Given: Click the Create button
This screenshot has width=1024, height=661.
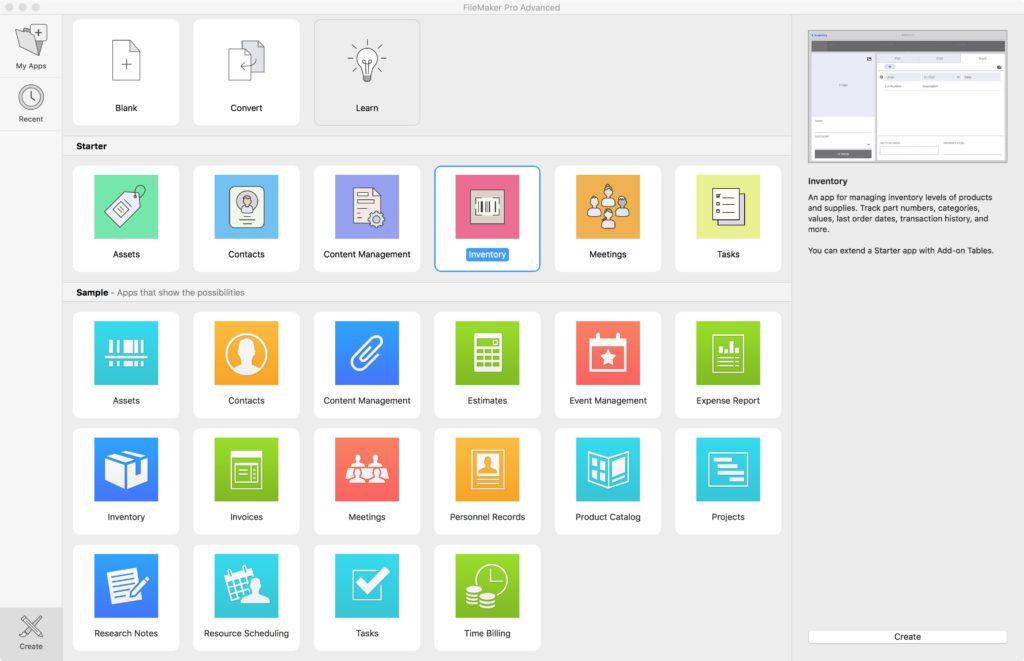Looking at the screenshot, I should (907, 636).
